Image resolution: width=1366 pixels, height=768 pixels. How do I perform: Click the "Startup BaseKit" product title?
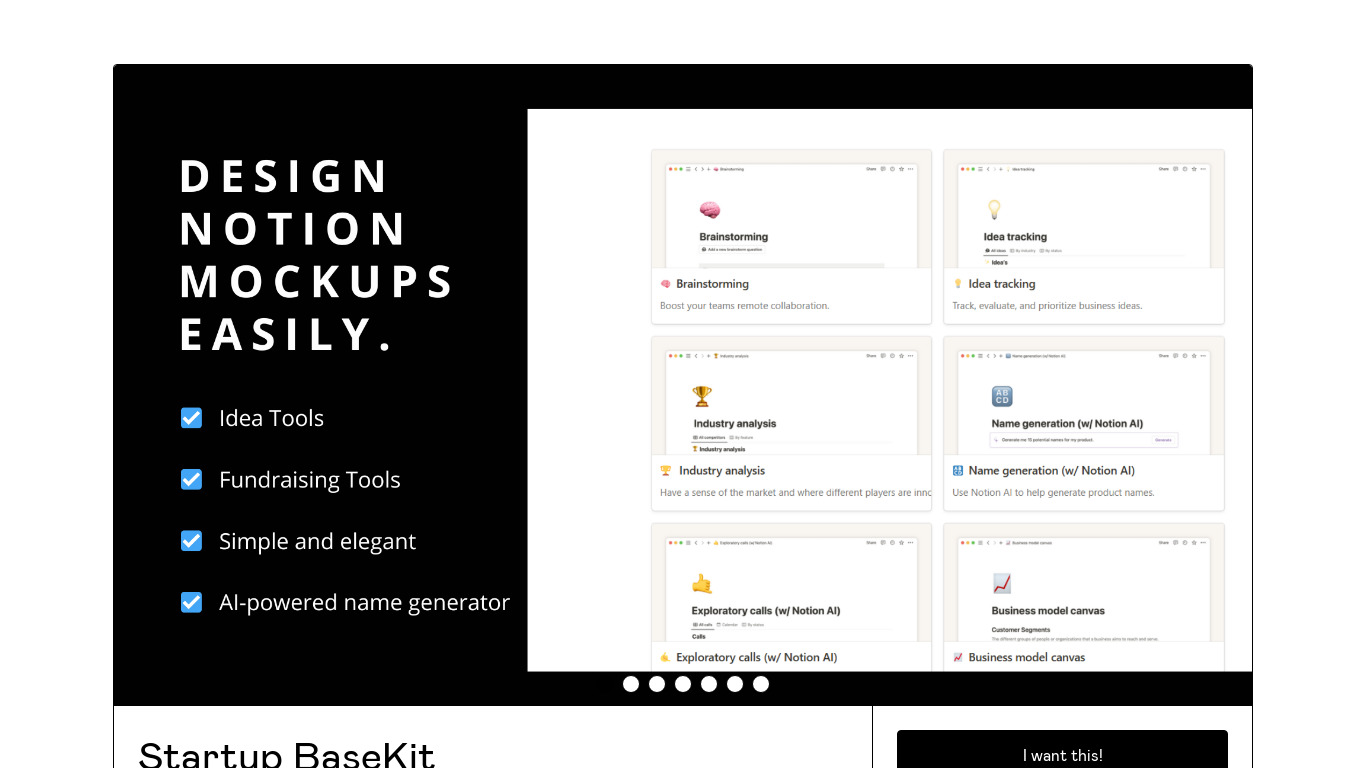[287, 753]
